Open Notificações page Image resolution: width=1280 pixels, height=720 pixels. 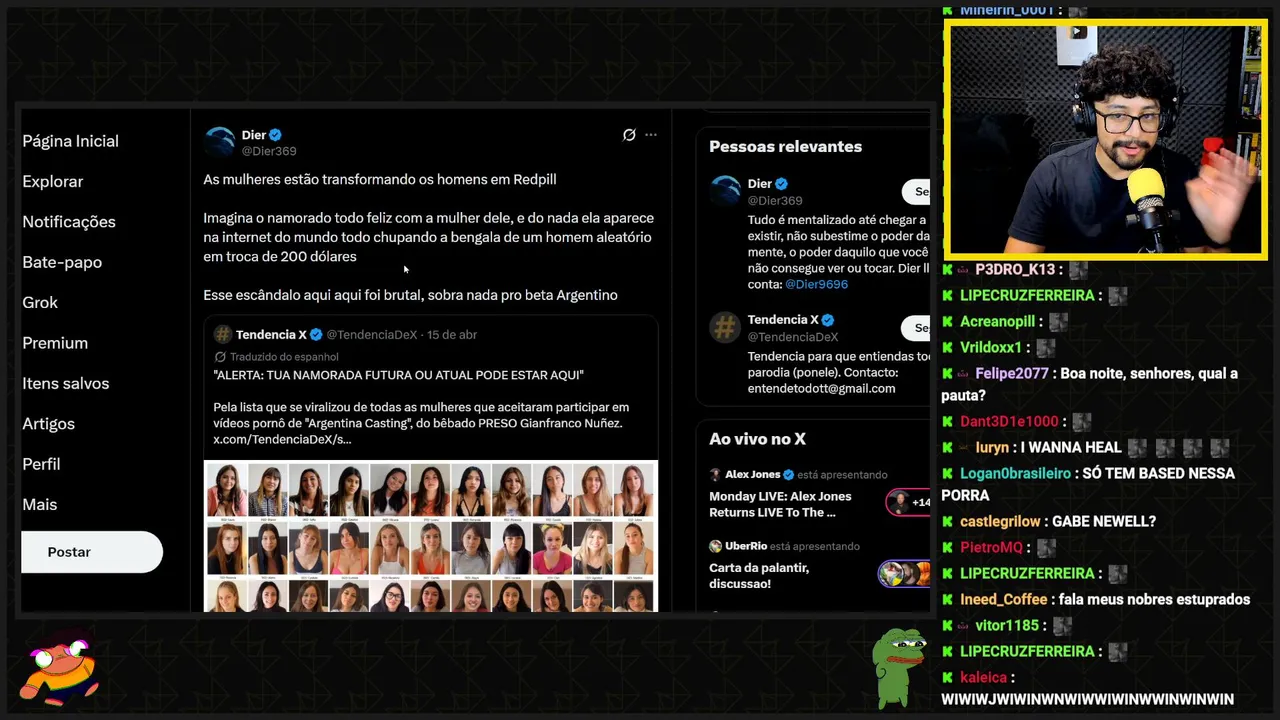(x=69, y=222)
